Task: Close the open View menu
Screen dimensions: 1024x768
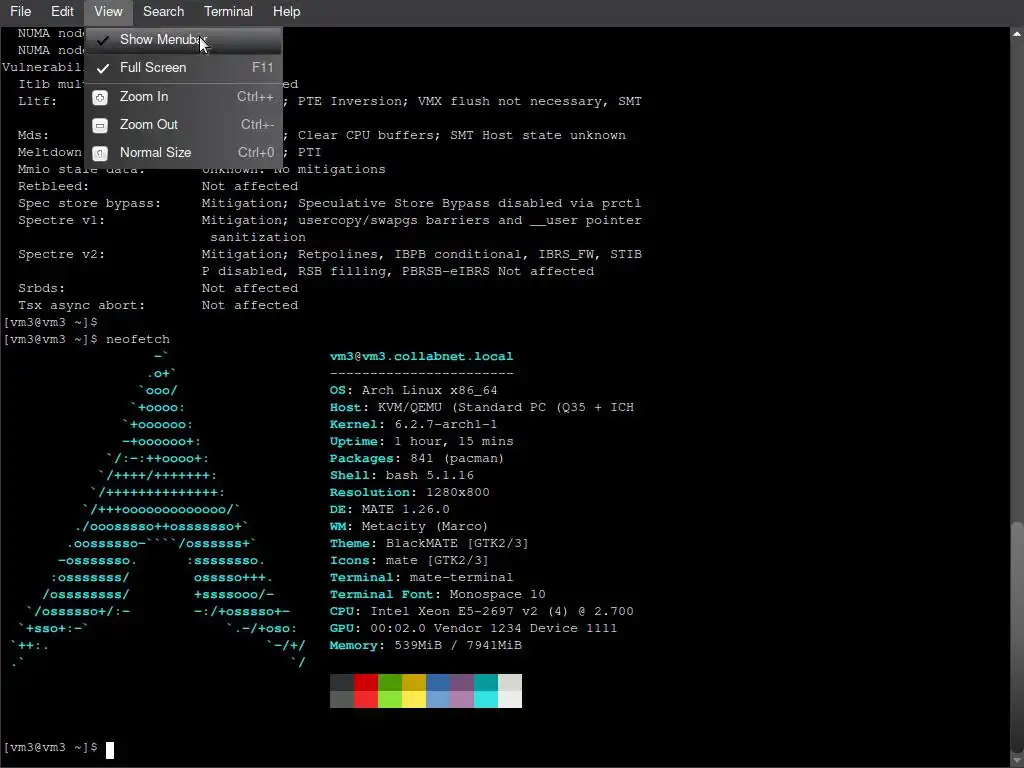Action: (x=108, y=12)
